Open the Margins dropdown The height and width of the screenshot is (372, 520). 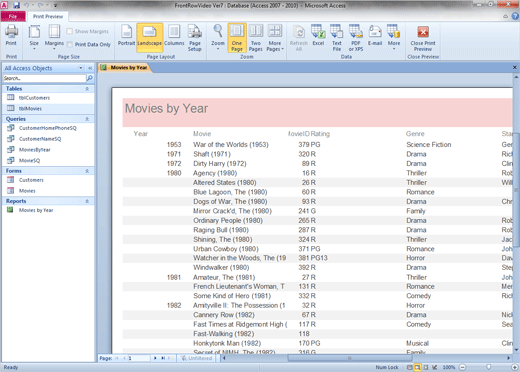[x=54, y=37]
